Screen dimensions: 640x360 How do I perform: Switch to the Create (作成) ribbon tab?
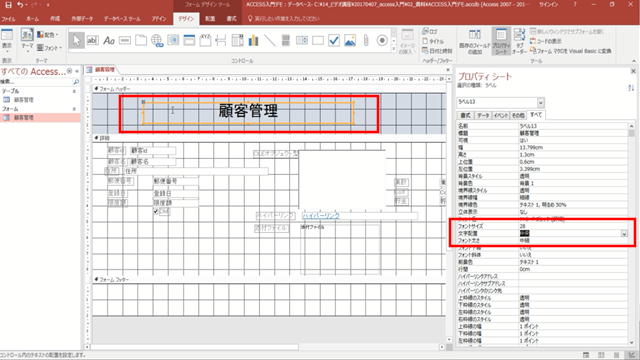[x=55, y=19]
